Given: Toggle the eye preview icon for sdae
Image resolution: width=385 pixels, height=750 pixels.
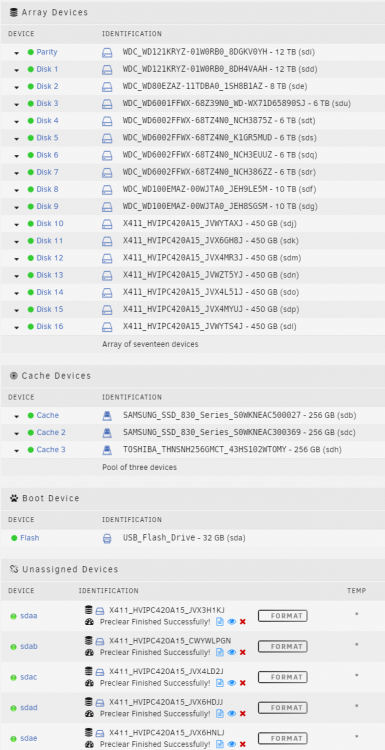Looking at the screenshot, I should click(x=232, y=744).
